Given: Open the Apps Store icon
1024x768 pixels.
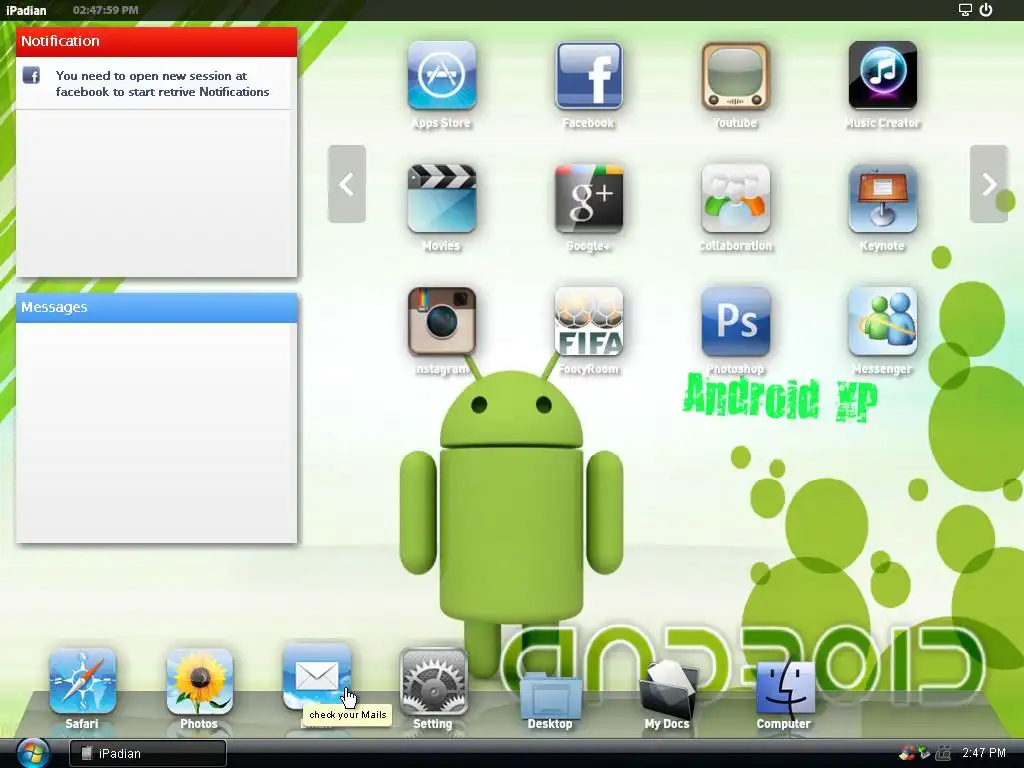Looking at the screenshot, I should pyautogui.click(x=441, y=75).
